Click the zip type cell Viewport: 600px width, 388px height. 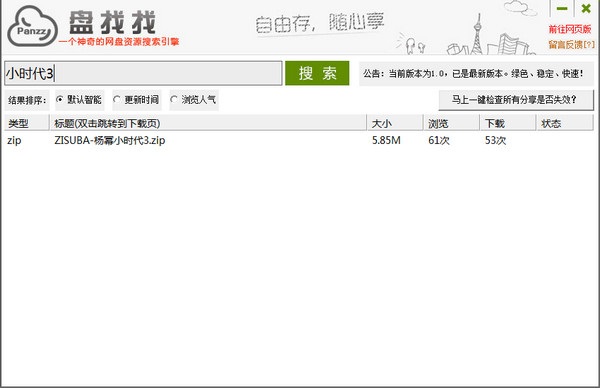coord(14,140)
